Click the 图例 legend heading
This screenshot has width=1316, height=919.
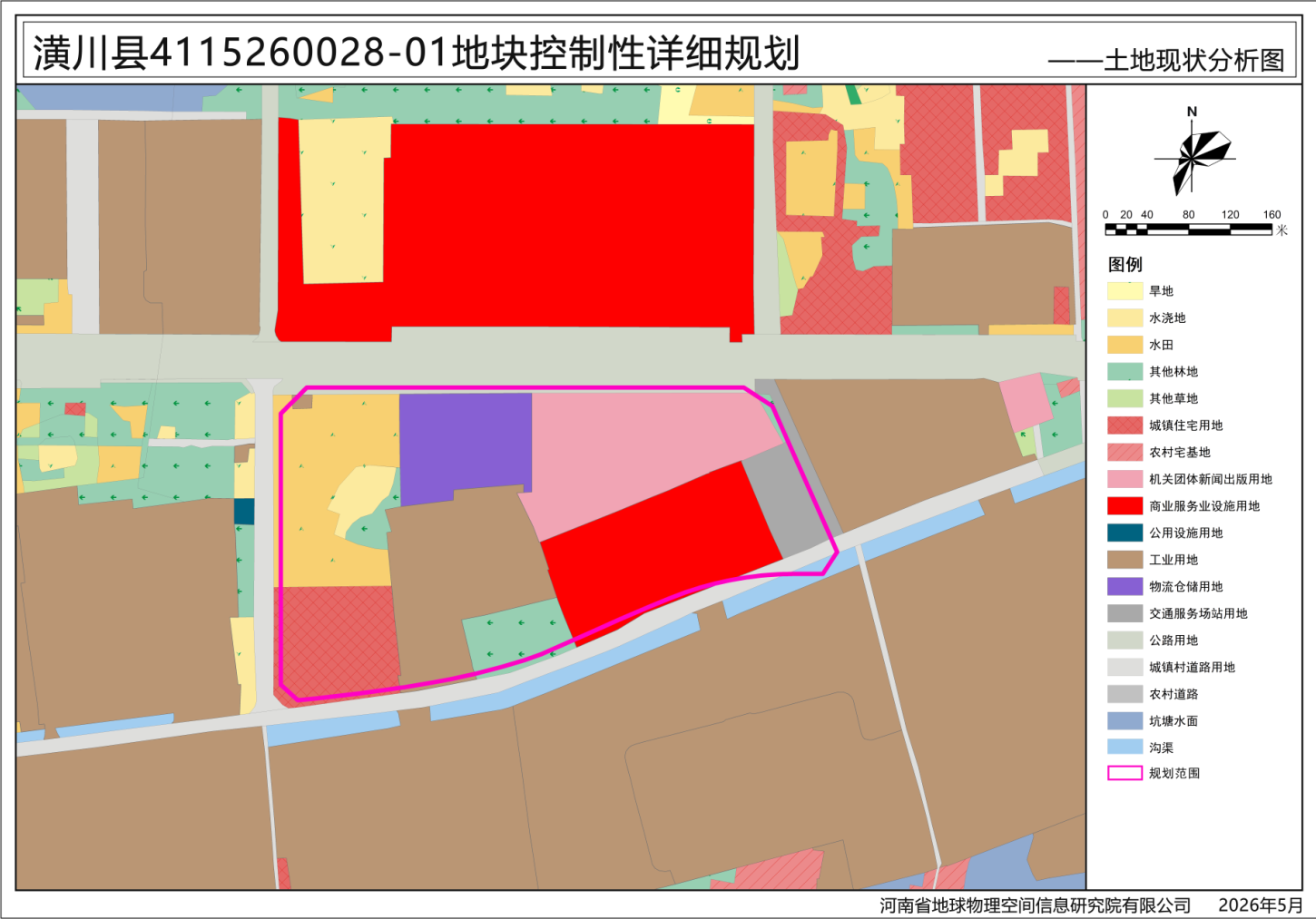click(x=1124, y=264)
